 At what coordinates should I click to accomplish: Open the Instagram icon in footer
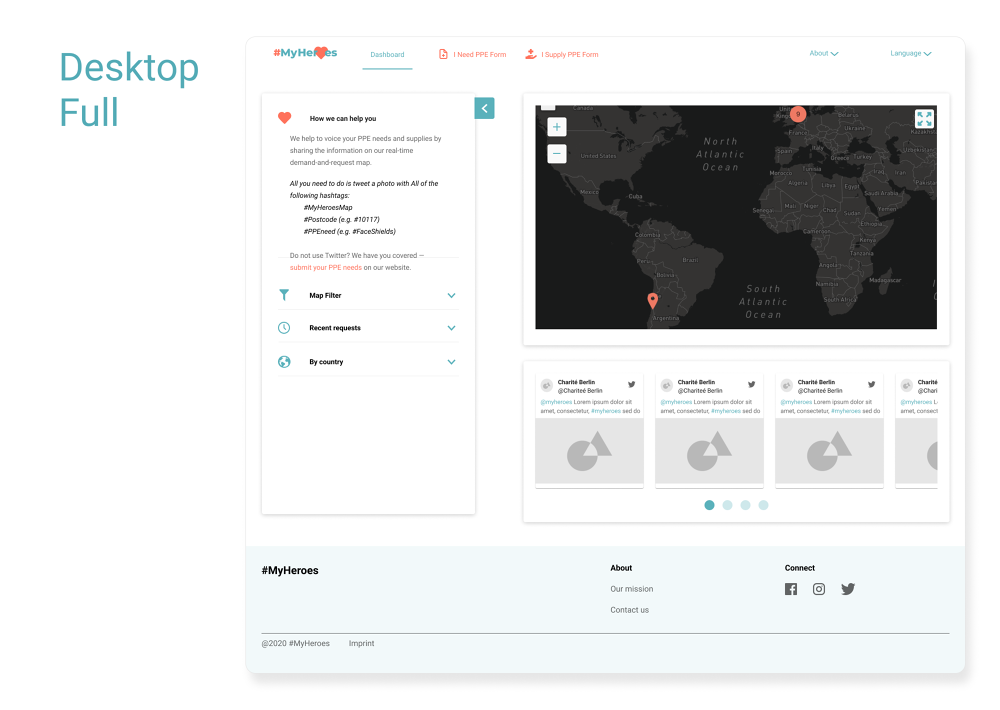(x=819, y=589)
